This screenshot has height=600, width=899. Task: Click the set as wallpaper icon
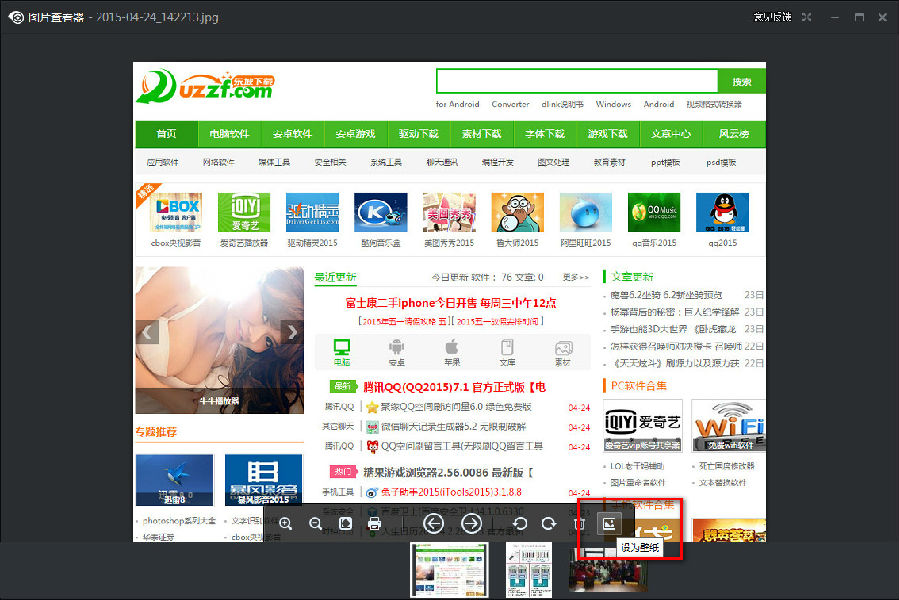(608, 522)
